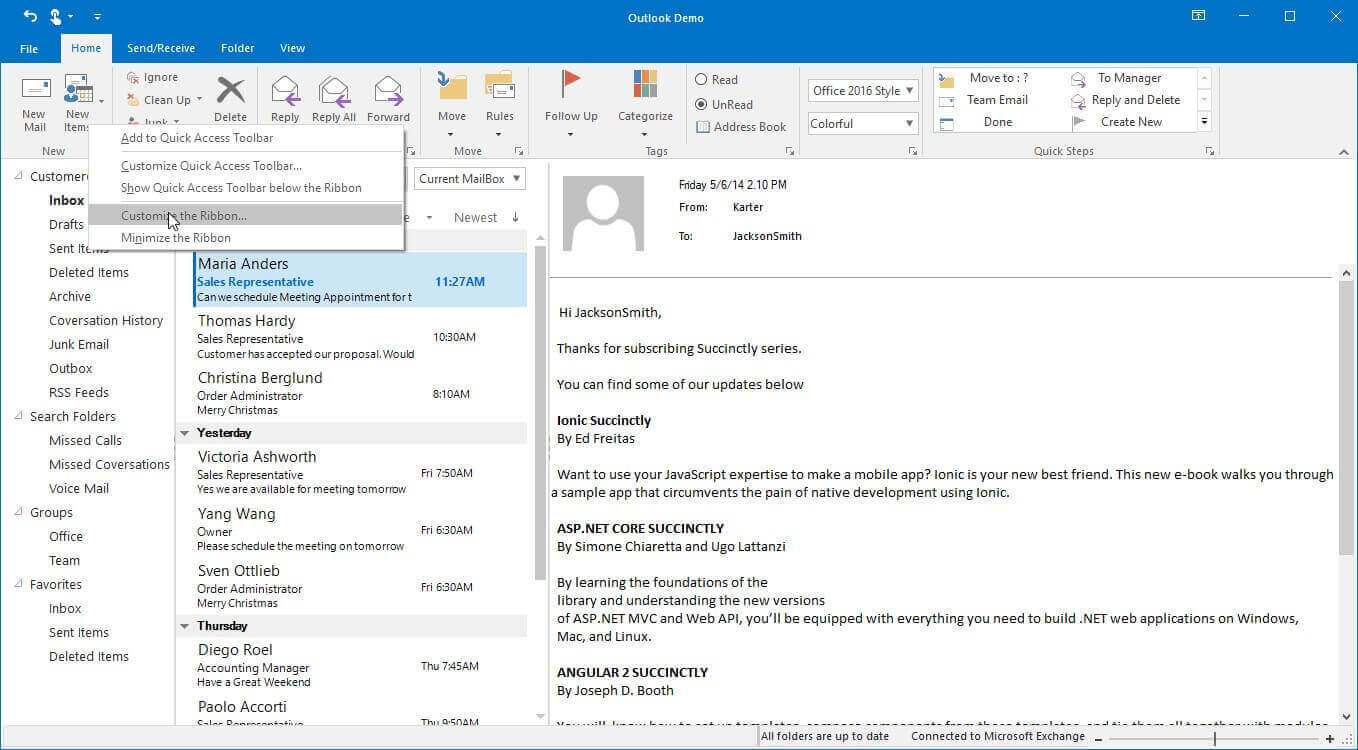Adjust the zoom slider in status bar

pyautogui.click(x=1215, y=739)
